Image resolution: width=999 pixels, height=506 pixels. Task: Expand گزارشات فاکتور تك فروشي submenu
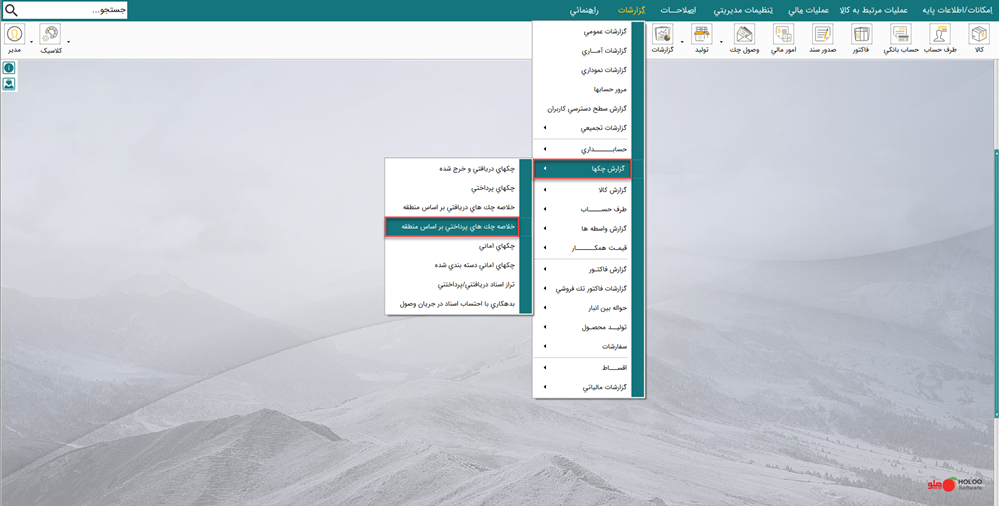(582, 288)
